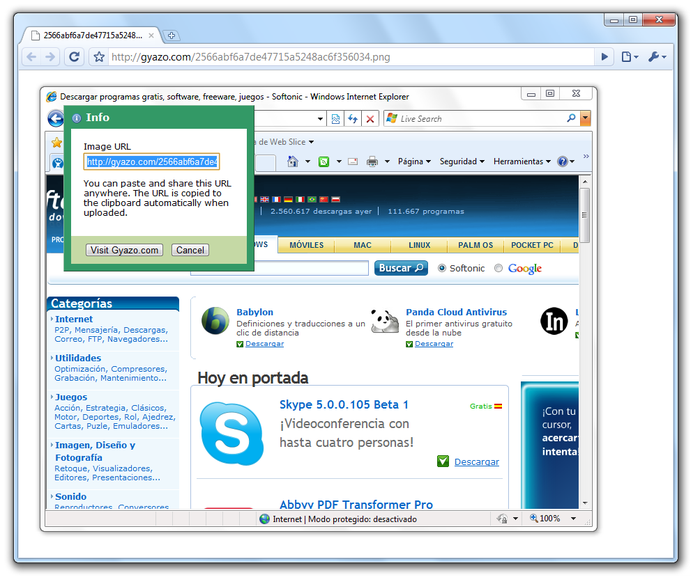
Task: Close the 2566abf6a7de47715a5248 tab
Action: click(x=151, y=35)
